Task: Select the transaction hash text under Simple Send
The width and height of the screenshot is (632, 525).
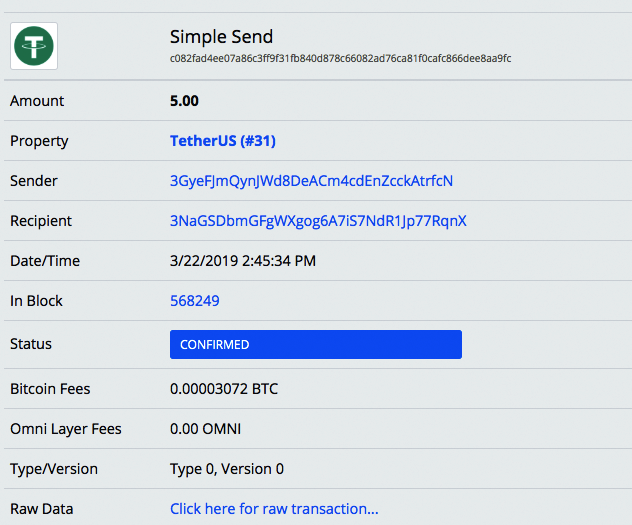Action: coord(340,59)
